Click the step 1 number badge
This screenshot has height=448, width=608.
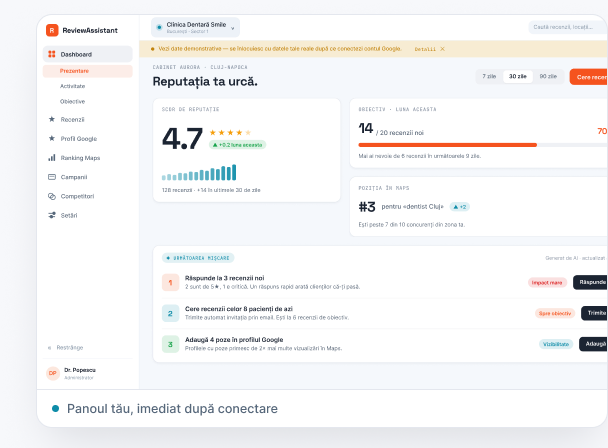(x=170, y=282)
